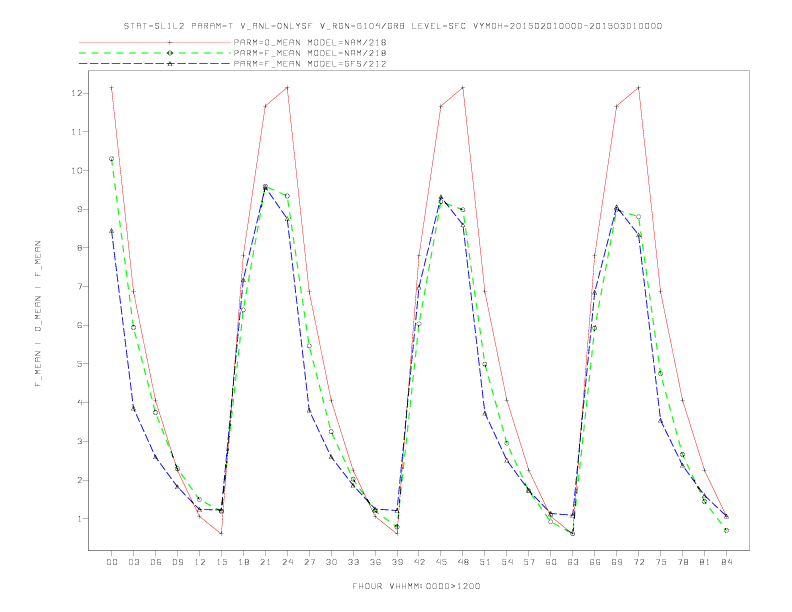Click the red solid legend line sample
The width and height of the screenshot is (792, 612).
[x=155, y=42]
